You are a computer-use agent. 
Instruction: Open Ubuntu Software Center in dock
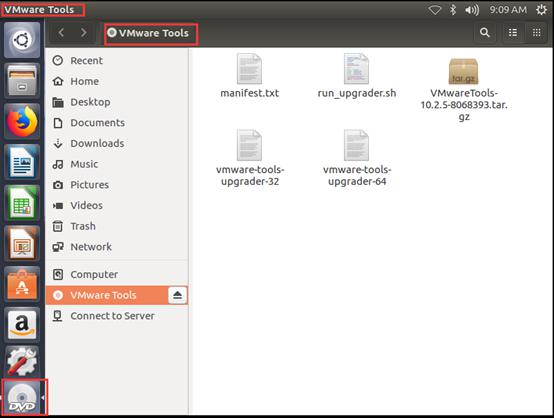click(22, 284)
